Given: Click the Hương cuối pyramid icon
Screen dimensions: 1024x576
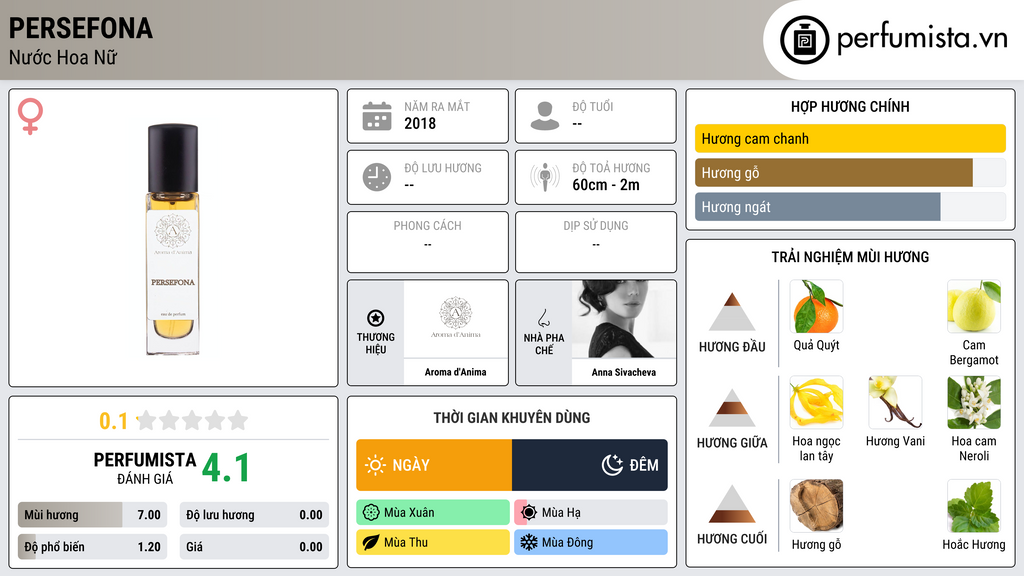Looking at the screenshot, I should [732, 504].
